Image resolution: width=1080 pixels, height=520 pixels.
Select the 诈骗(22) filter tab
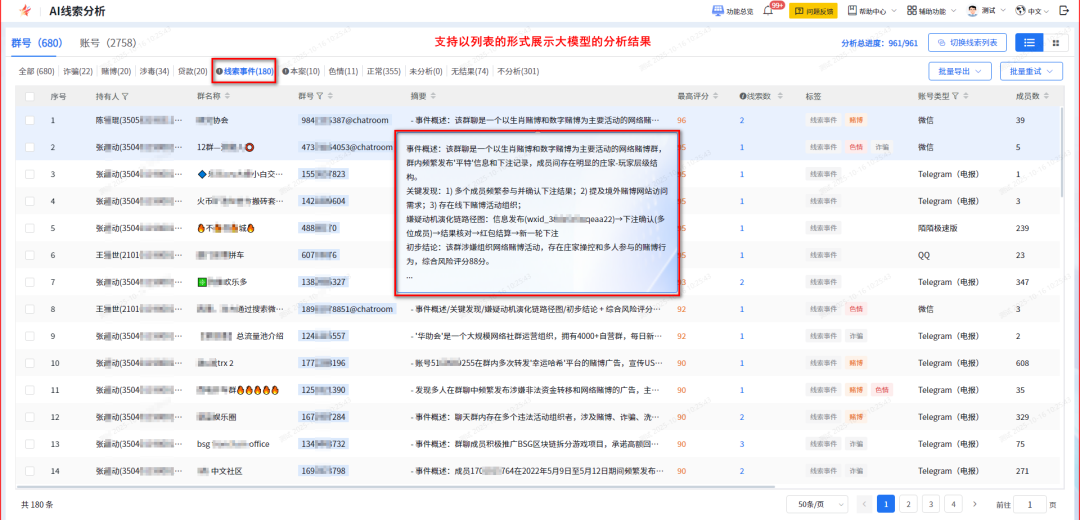[78, 71]
